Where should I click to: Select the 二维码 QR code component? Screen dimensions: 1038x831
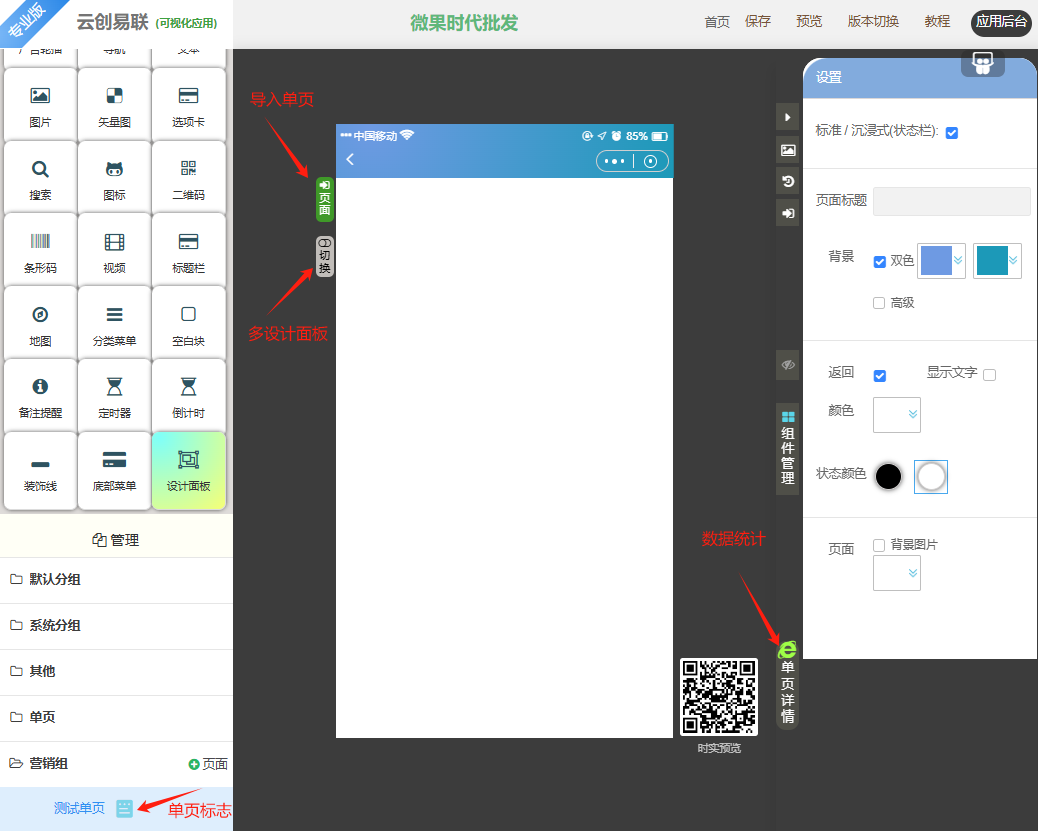tap(188, 178)
